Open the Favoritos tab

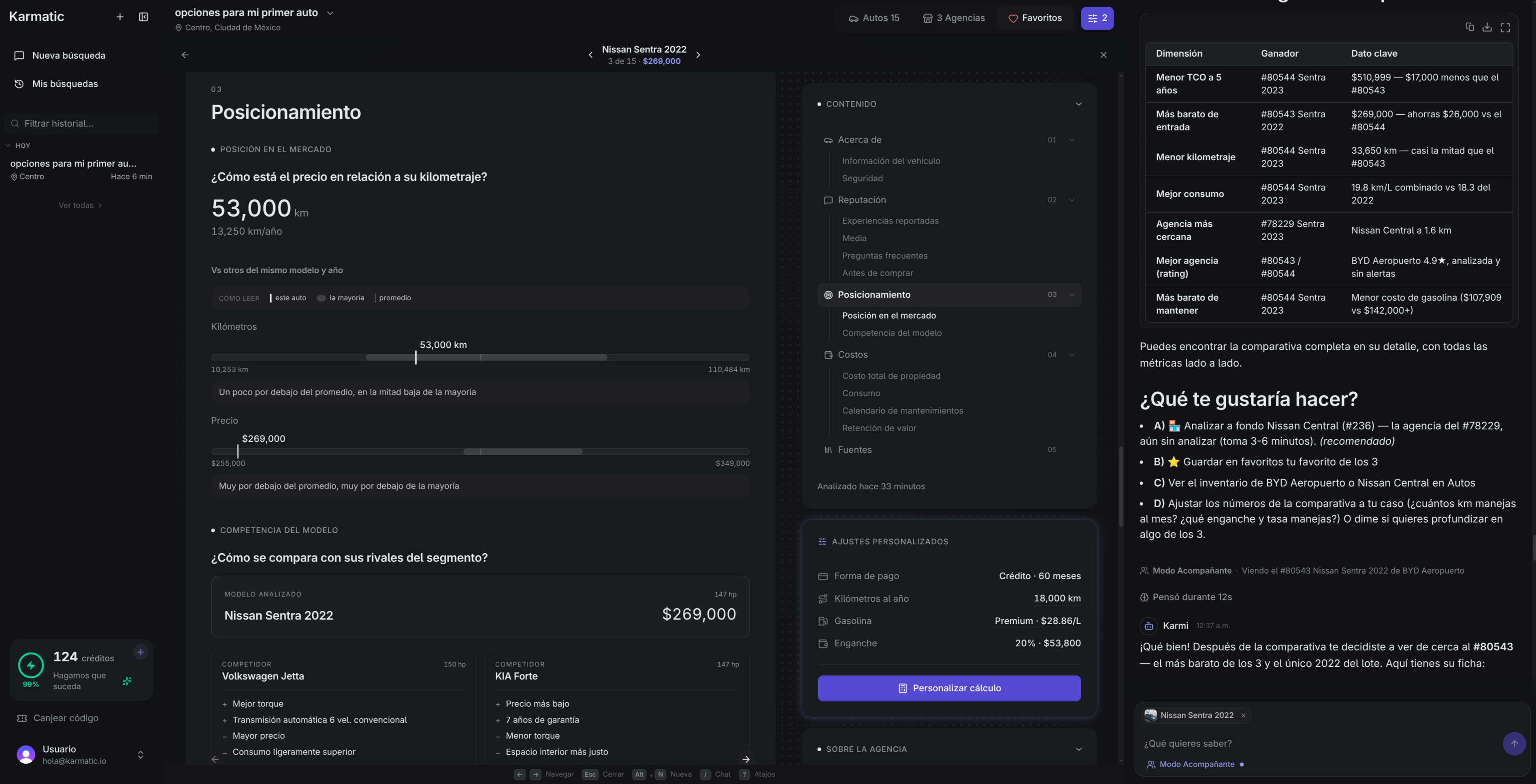(x=1035, y=18)
